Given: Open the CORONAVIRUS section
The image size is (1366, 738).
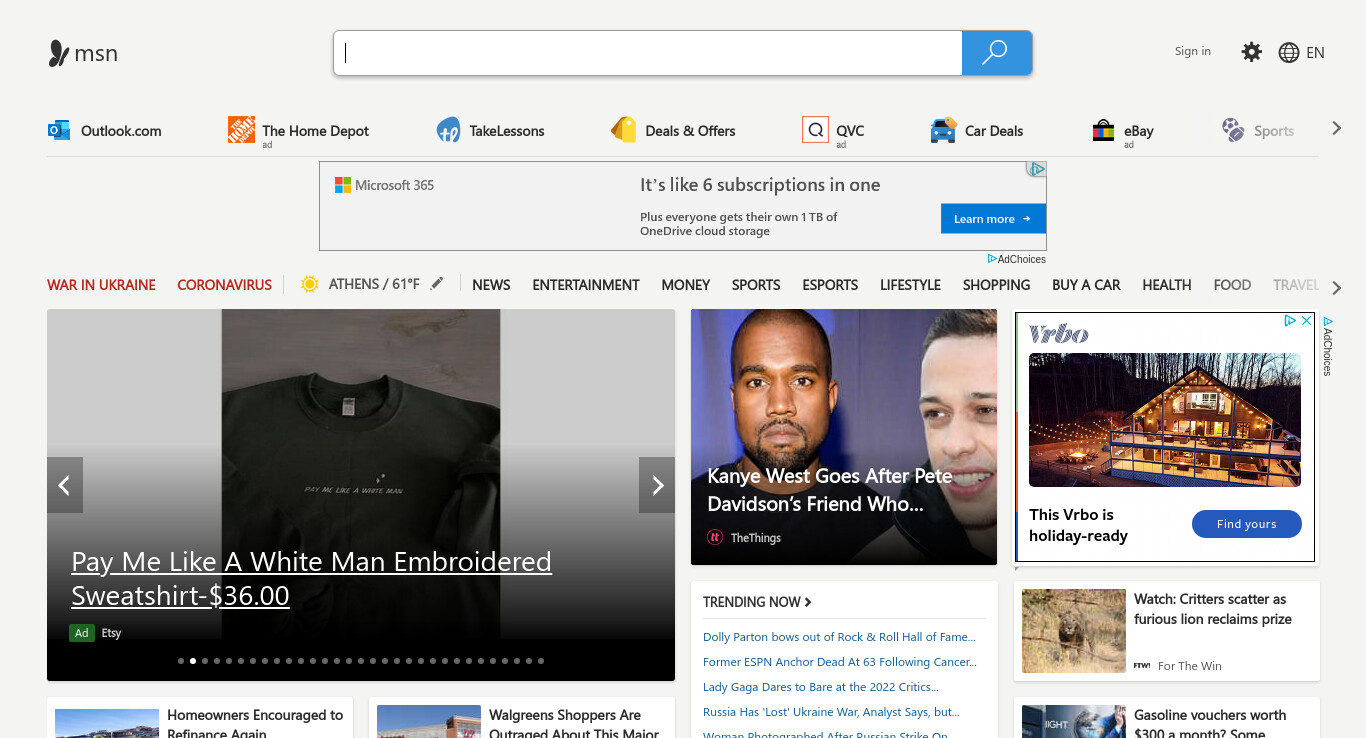Looking at the screenshot, I should 225,285.
